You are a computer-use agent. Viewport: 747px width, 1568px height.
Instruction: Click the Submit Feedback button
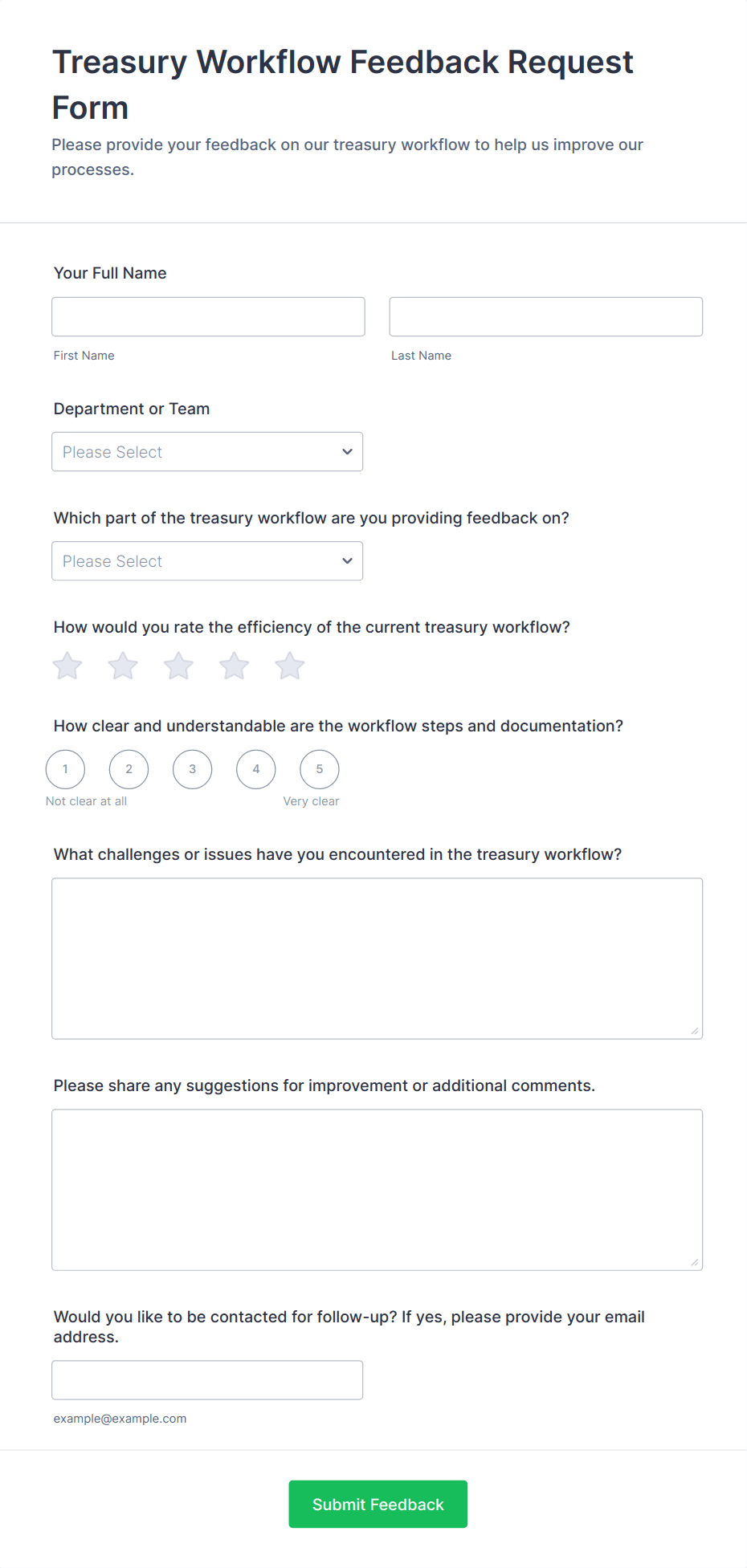click(378, 1504)
